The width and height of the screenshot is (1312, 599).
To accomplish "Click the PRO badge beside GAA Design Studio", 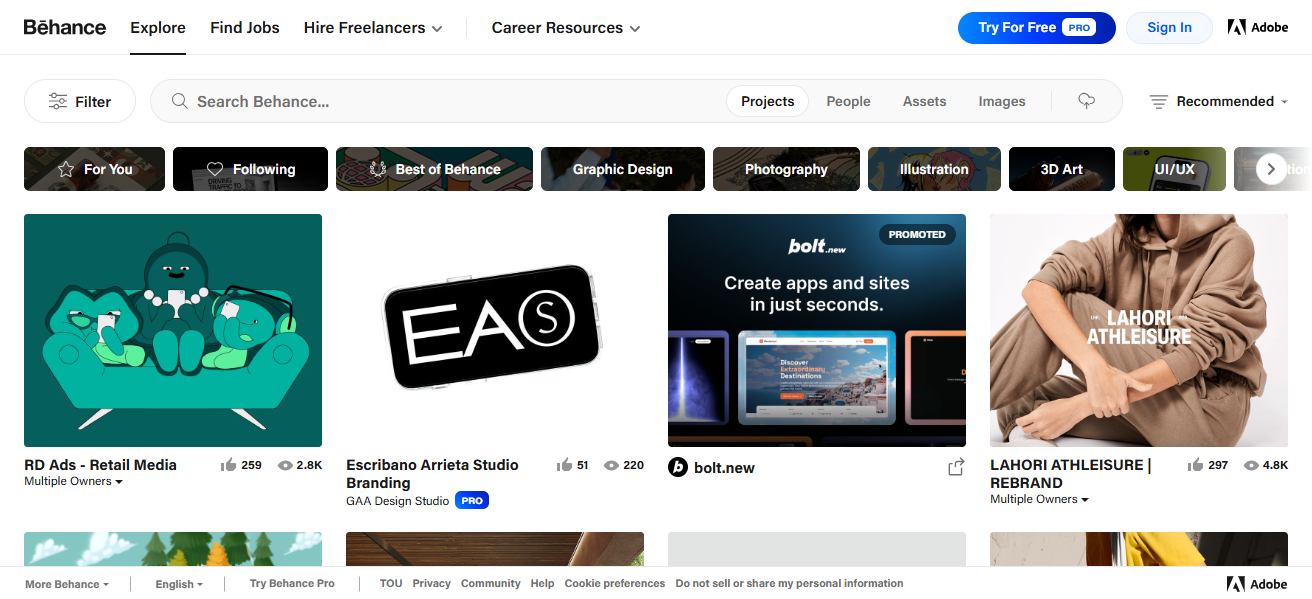I will tap(472, 500).
